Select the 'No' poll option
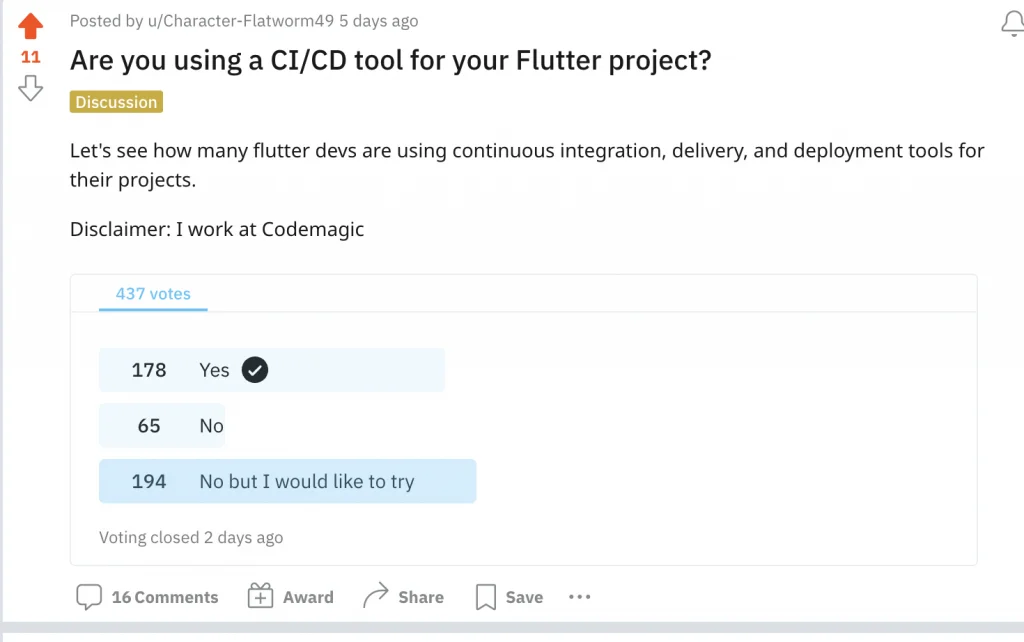This screenshot has width=1024, height=642. click(x=211, y=426)
